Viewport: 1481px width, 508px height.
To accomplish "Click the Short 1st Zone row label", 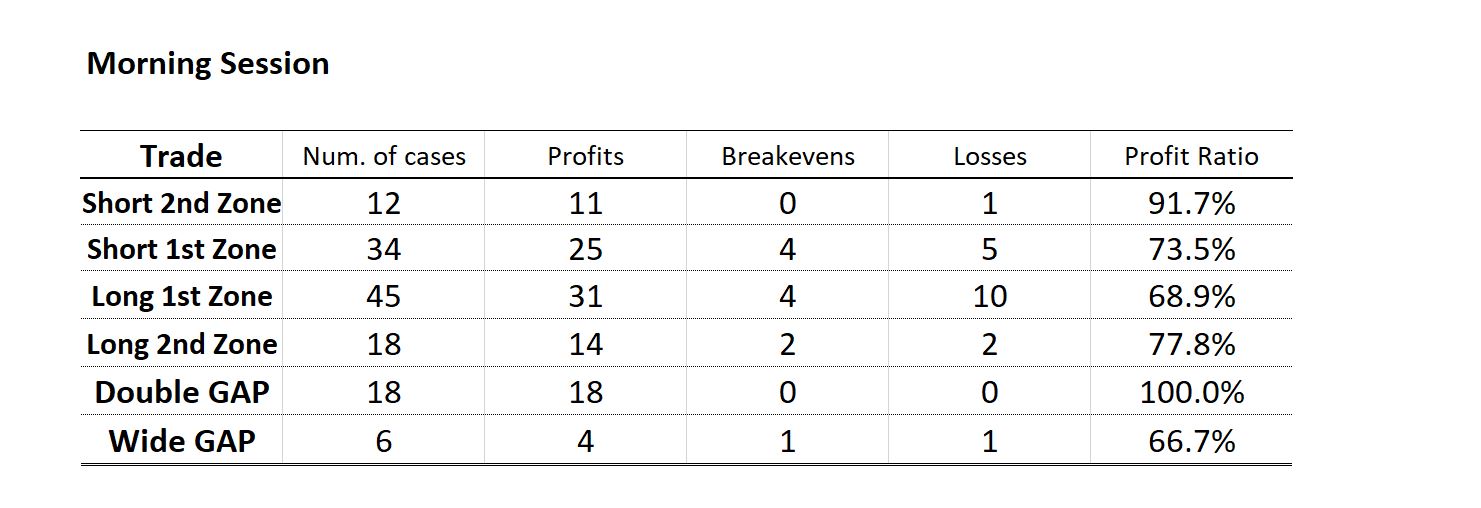I will 181,249.
